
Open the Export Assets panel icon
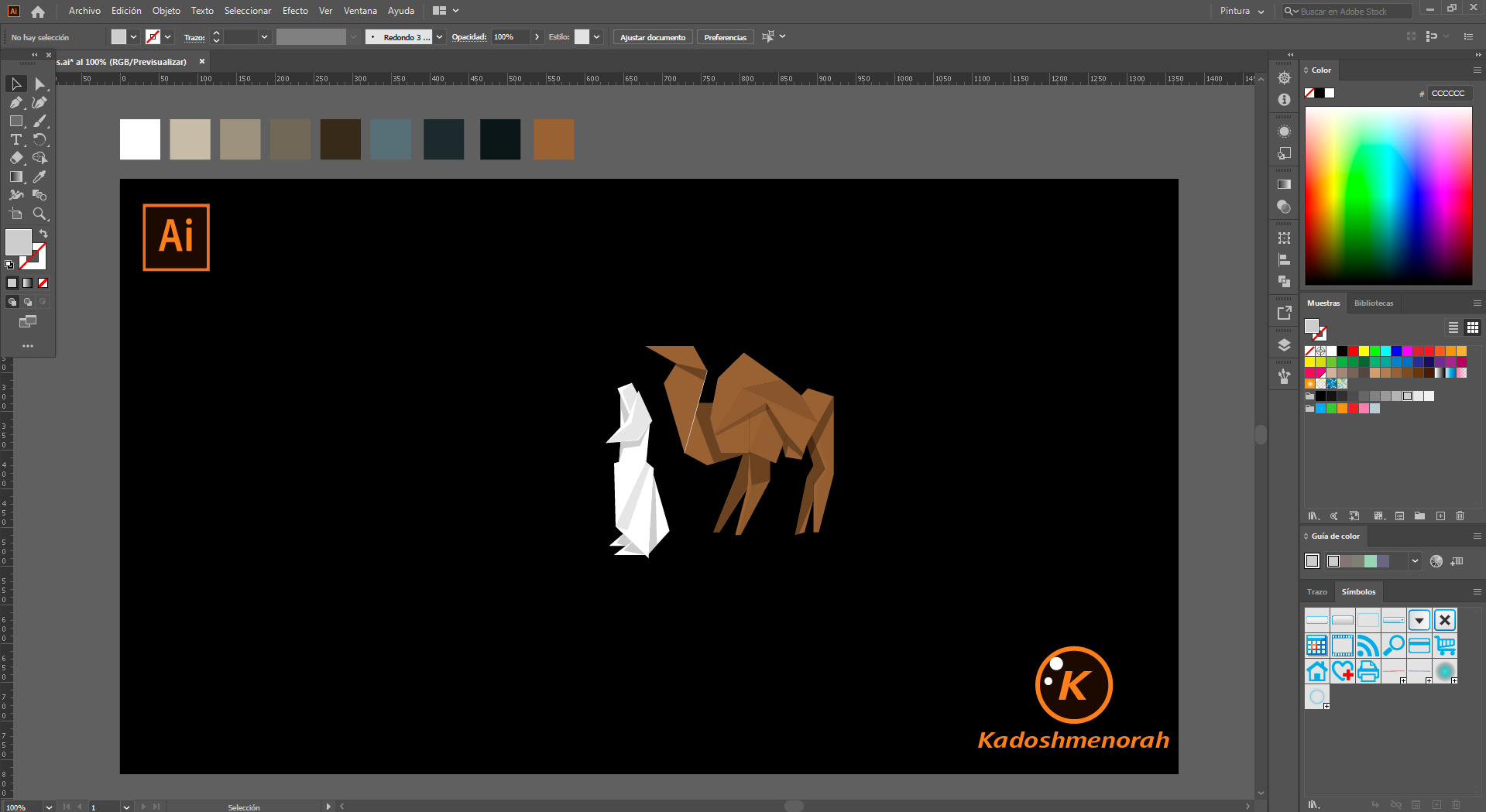(1284, 313)
